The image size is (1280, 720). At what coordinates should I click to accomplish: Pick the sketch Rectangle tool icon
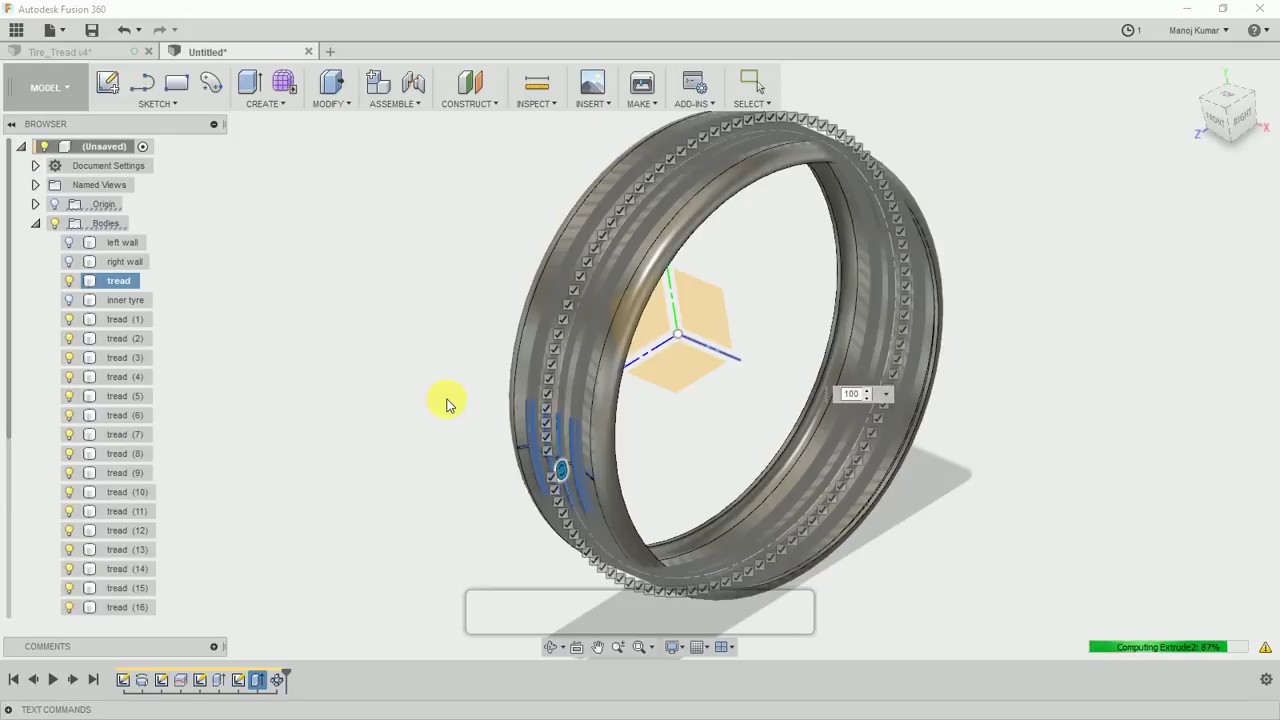pyautogui.click(x=176, y=83)
